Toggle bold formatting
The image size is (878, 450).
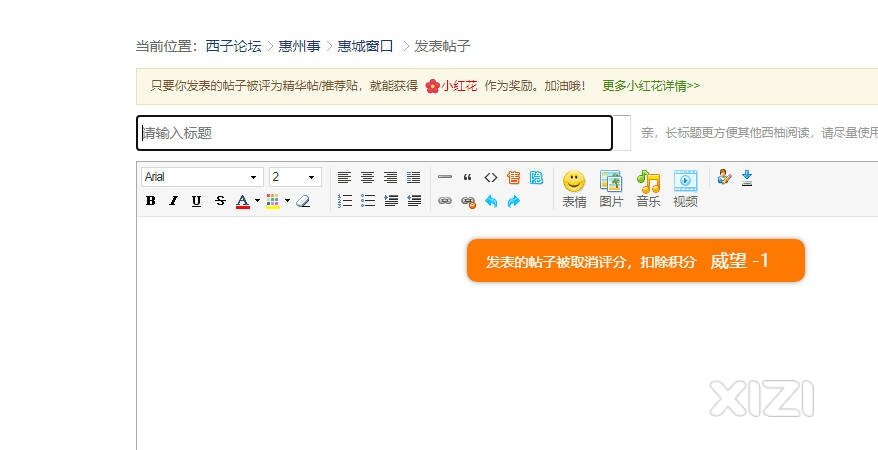[151, 200]
